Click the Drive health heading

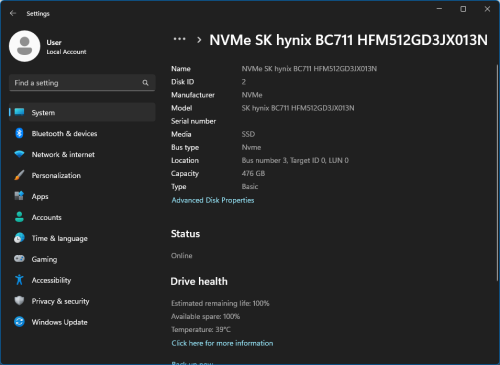click(x=199, y=281)
